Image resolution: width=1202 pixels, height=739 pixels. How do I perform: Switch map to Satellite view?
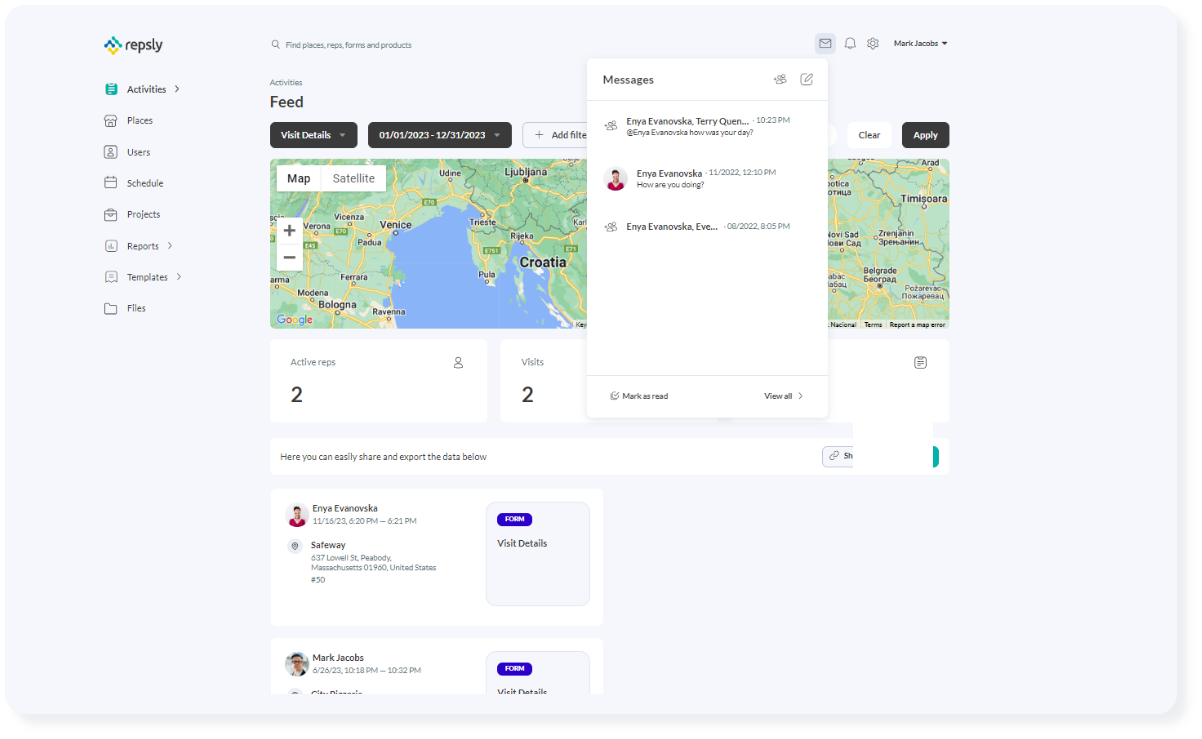pos(354,178)
